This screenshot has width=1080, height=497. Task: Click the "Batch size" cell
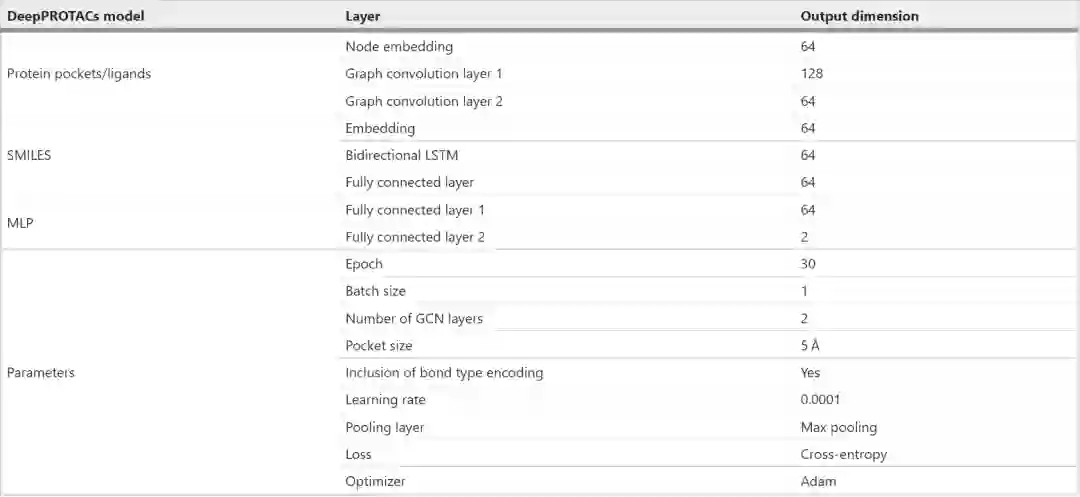(x=375, y=291)
